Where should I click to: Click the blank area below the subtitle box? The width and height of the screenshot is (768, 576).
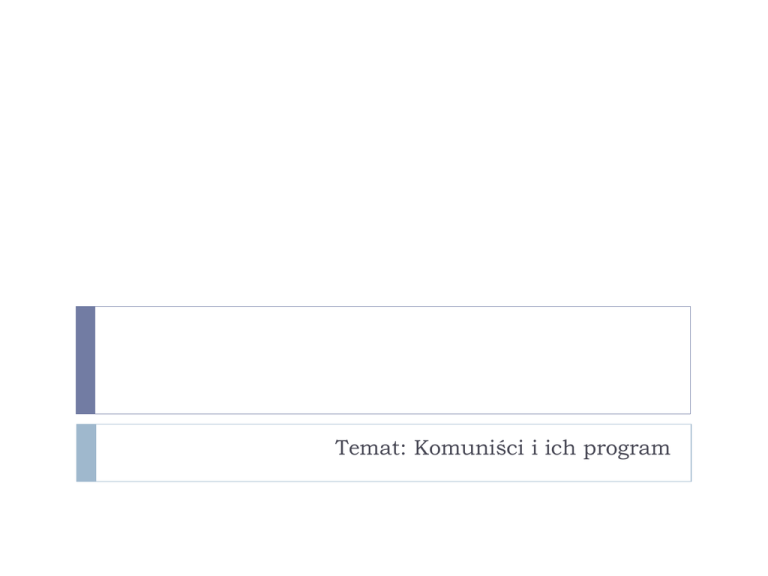point(384,530)
